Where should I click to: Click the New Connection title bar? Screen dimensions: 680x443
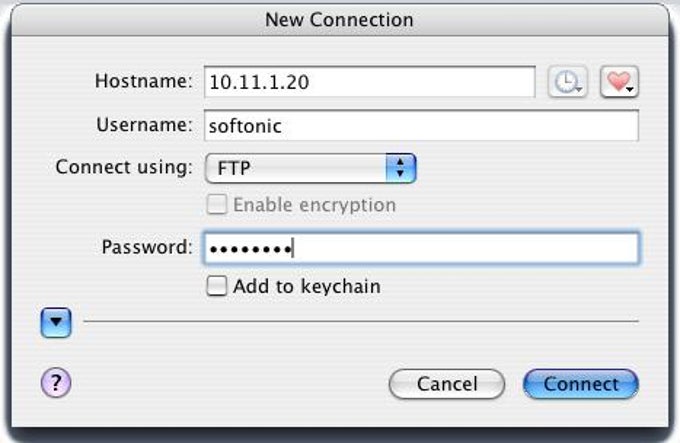[340, 20]
